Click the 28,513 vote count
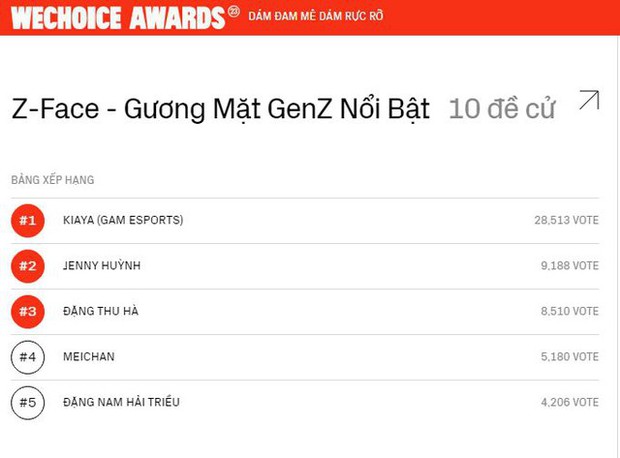Screen dimensions: 620x458 (x=566, y=220)
